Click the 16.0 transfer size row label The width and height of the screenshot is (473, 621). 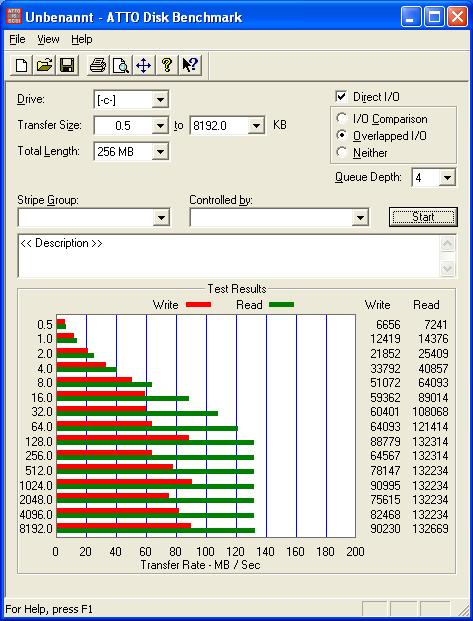42,398
